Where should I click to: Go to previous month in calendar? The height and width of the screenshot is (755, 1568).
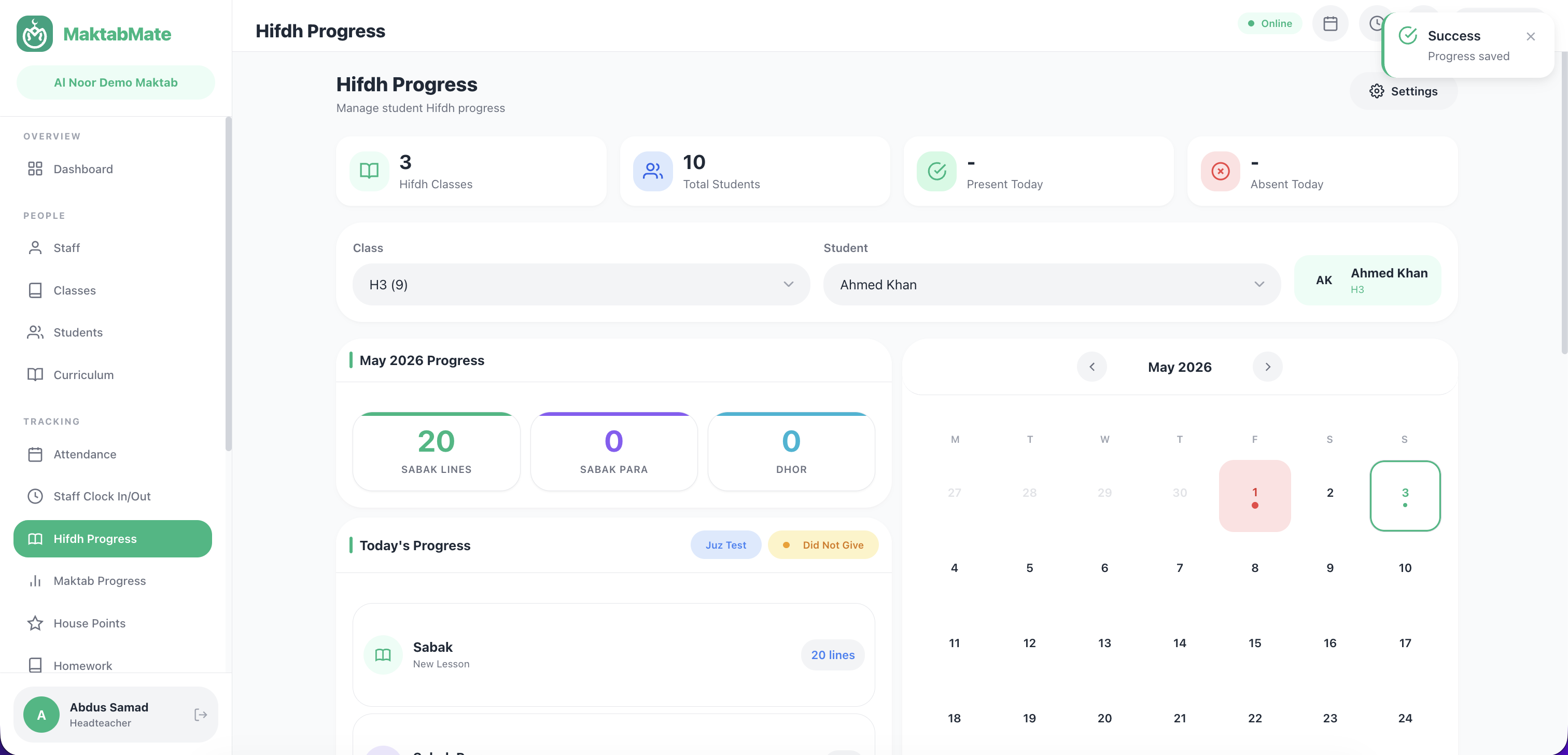pos(1091,367)
